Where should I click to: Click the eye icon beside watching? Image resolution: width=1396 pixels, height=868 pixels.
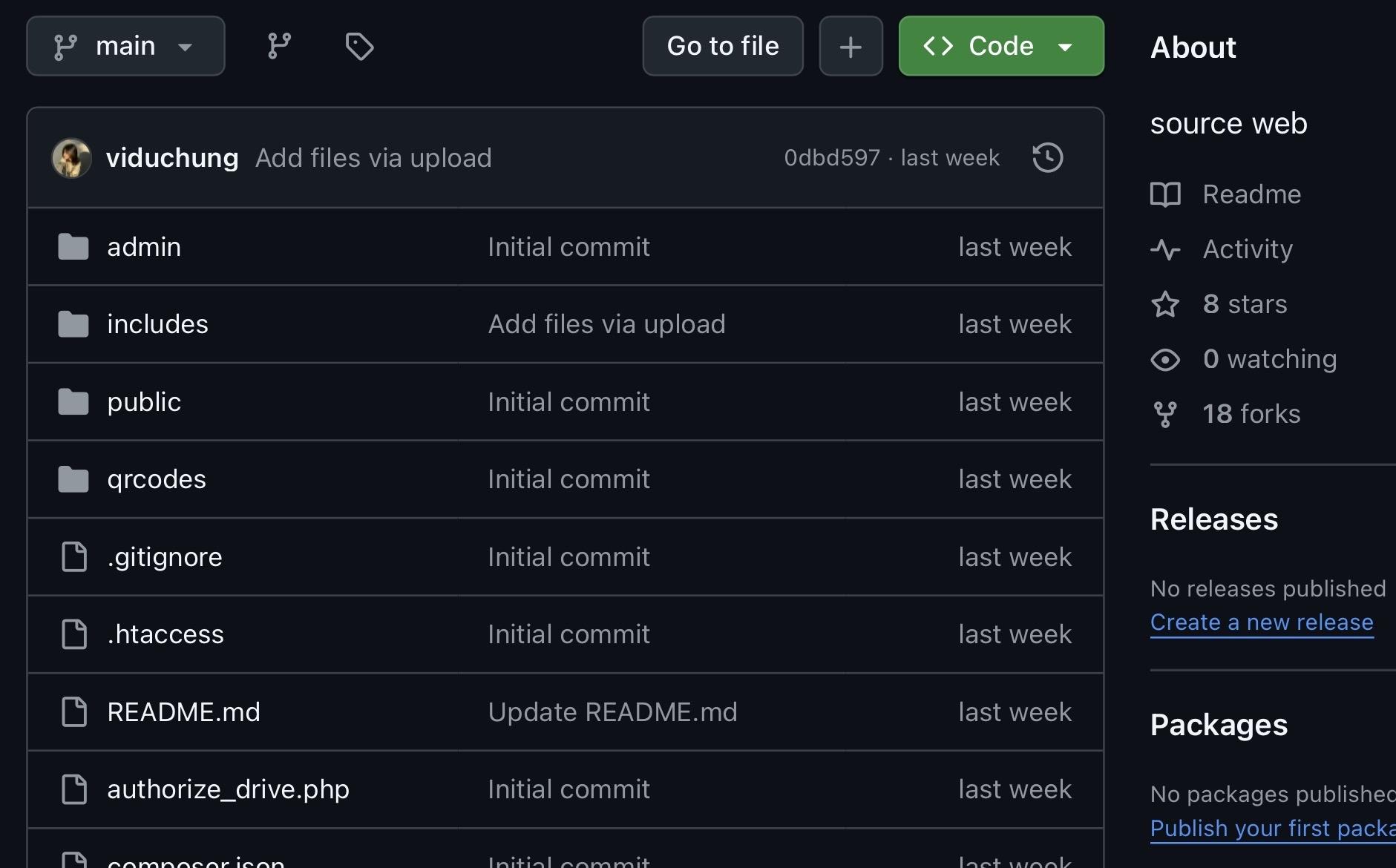[1165, 359]
